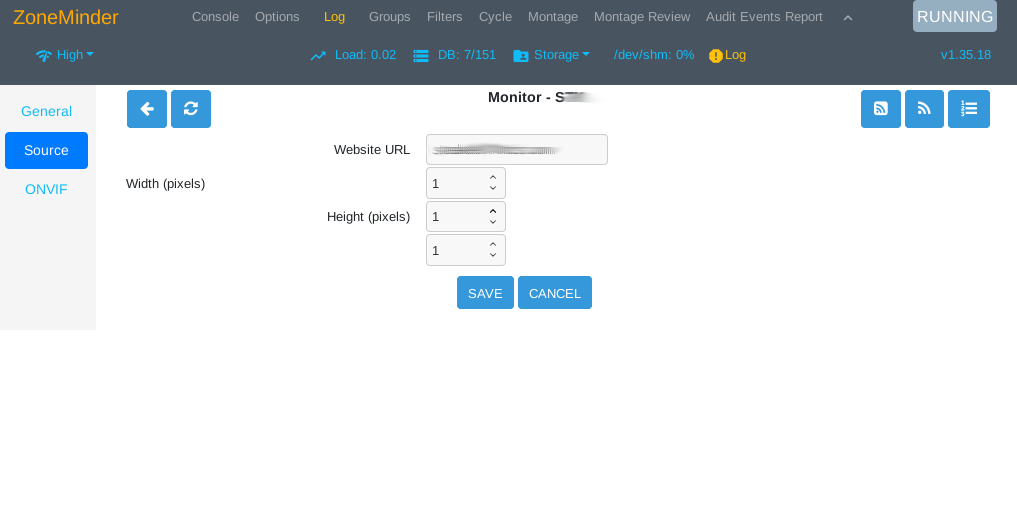Navigate to Groups
This screenshot has height=524, width=1017.
(389, 17)
